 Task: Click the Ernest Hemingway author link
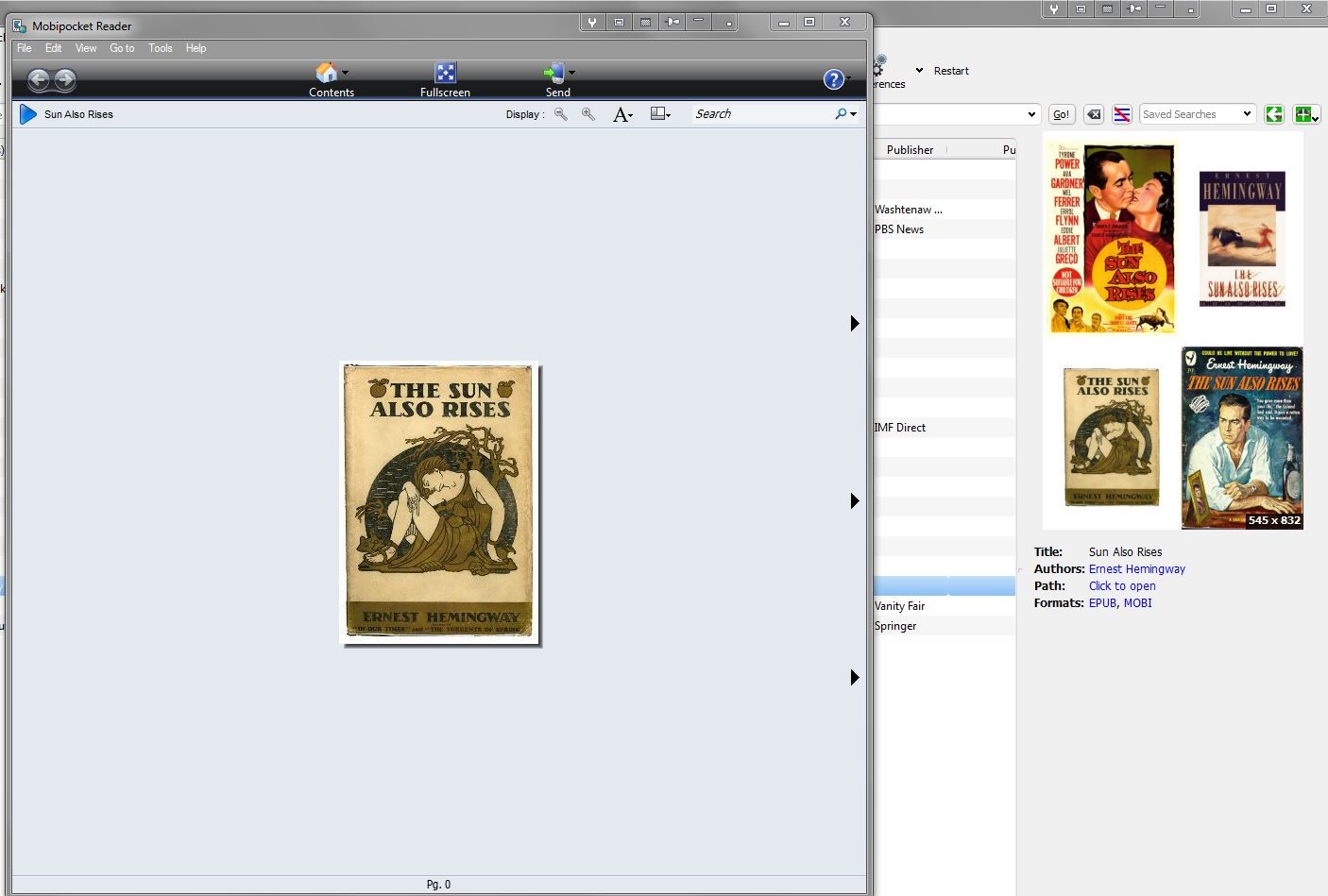coord(1136,569)
